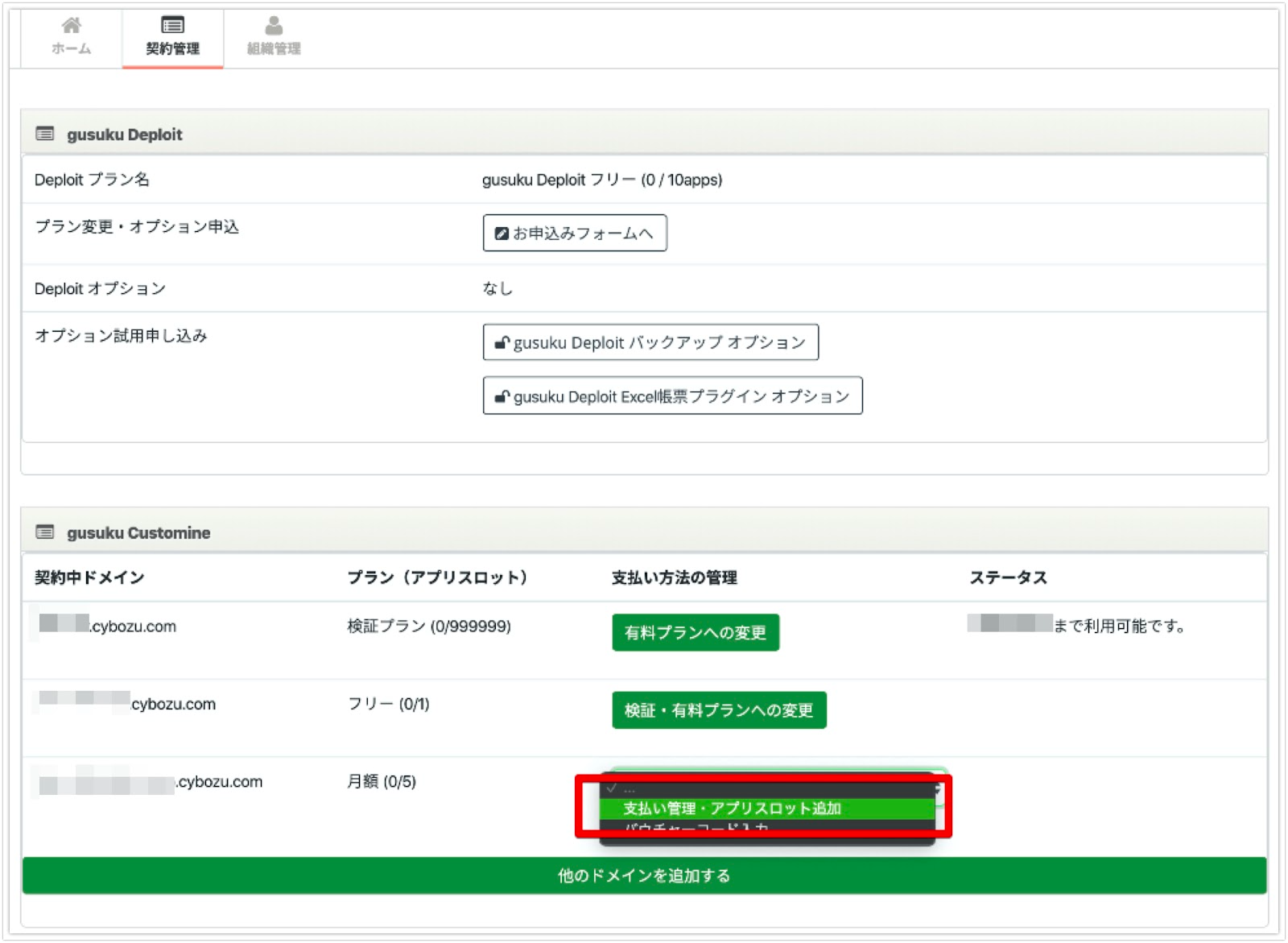This screenshot has width=1288, height=943.
Task: Click the person icon above 組織管理
Action: 274,26
